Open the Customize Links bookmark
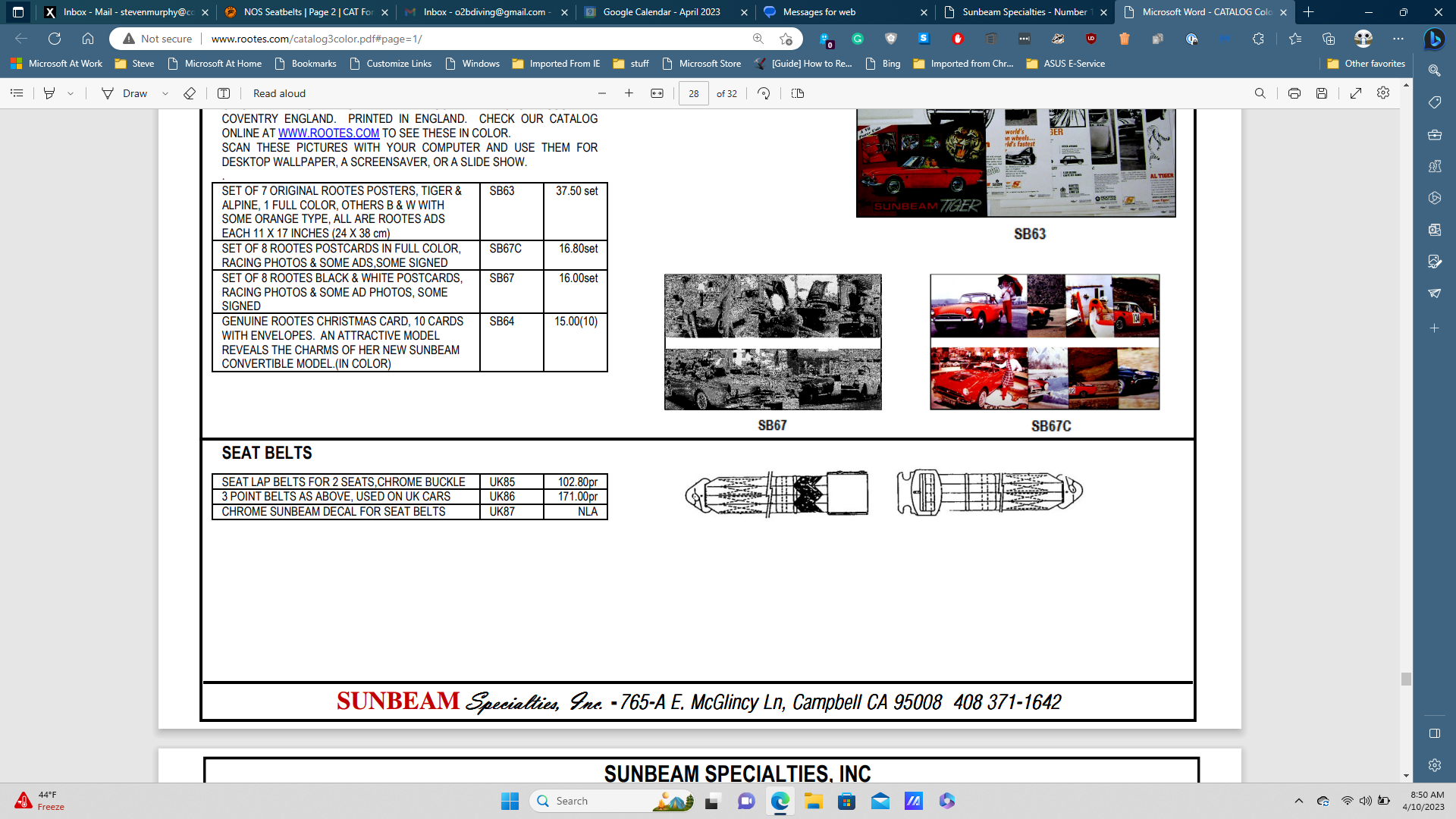 click(x=391, y=64)
